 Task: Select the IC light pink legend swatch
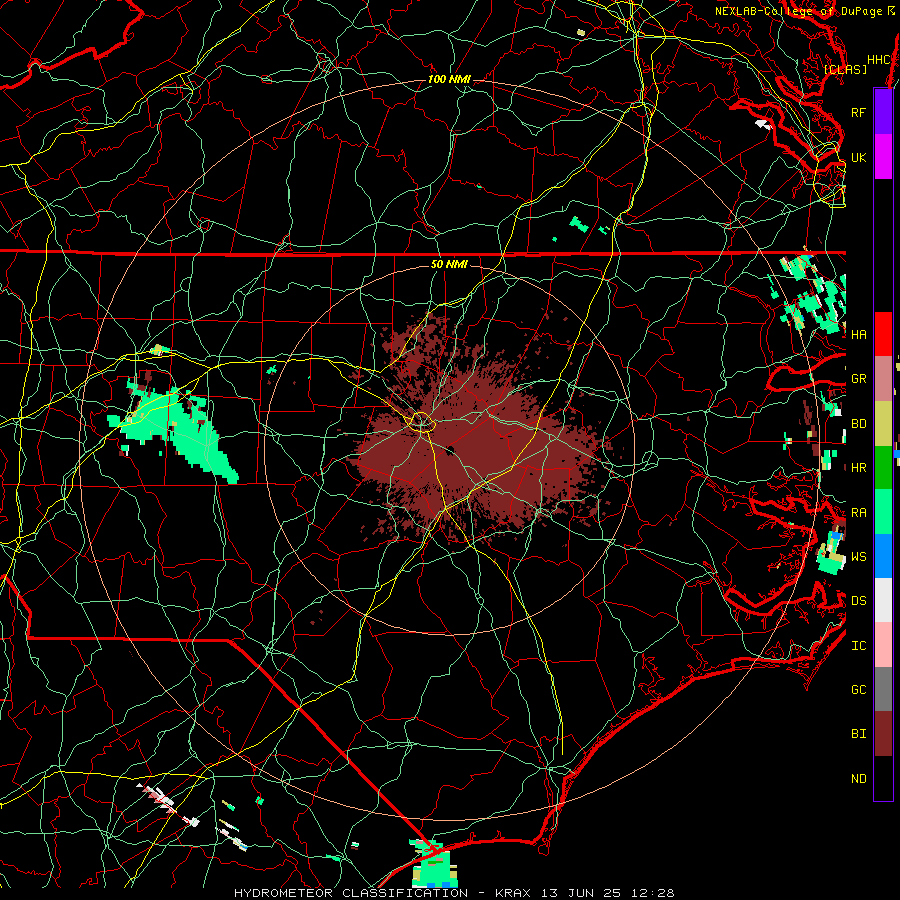click(883, 645)
